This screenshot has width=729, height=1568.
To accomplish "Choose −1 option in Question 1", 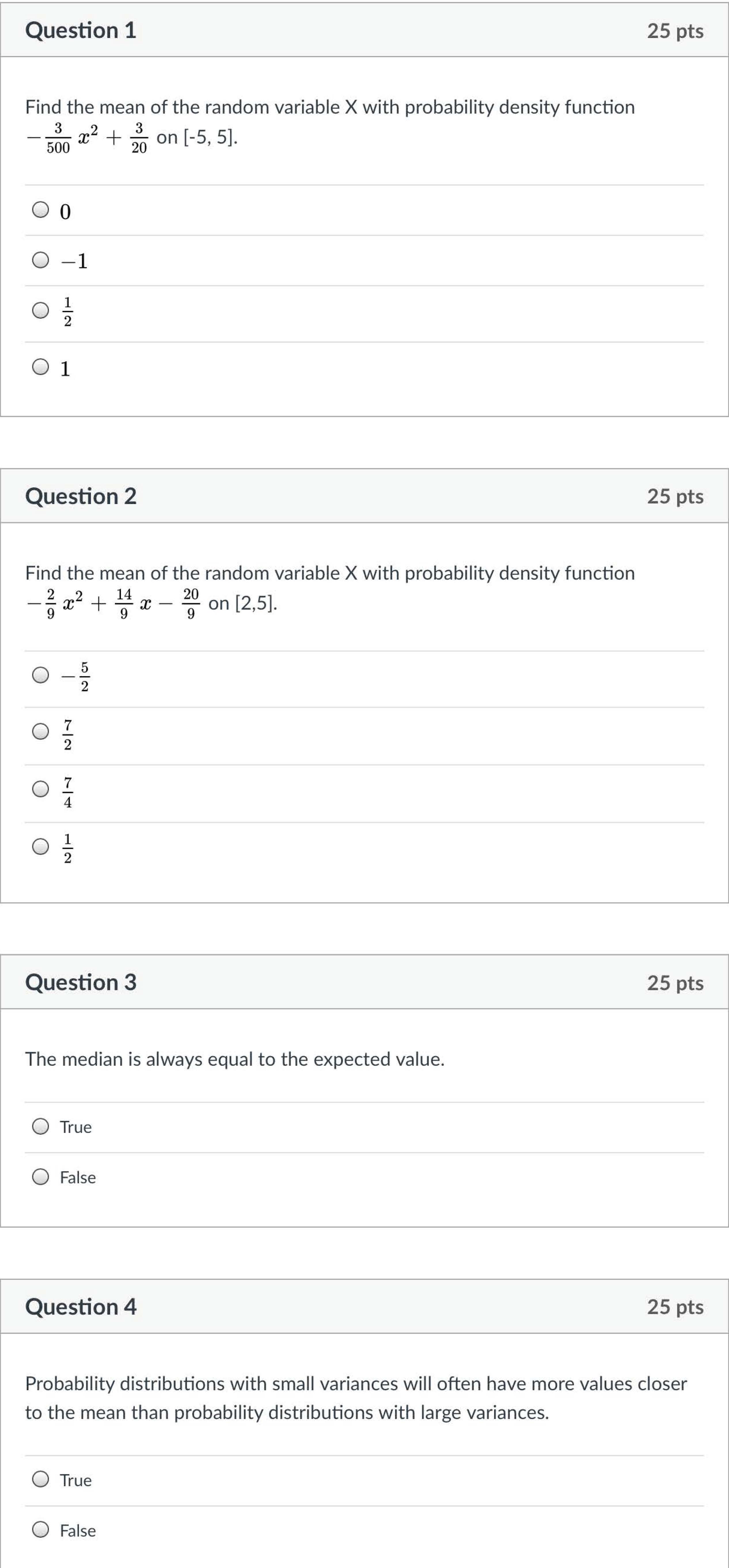I will (x=41, y=260).
